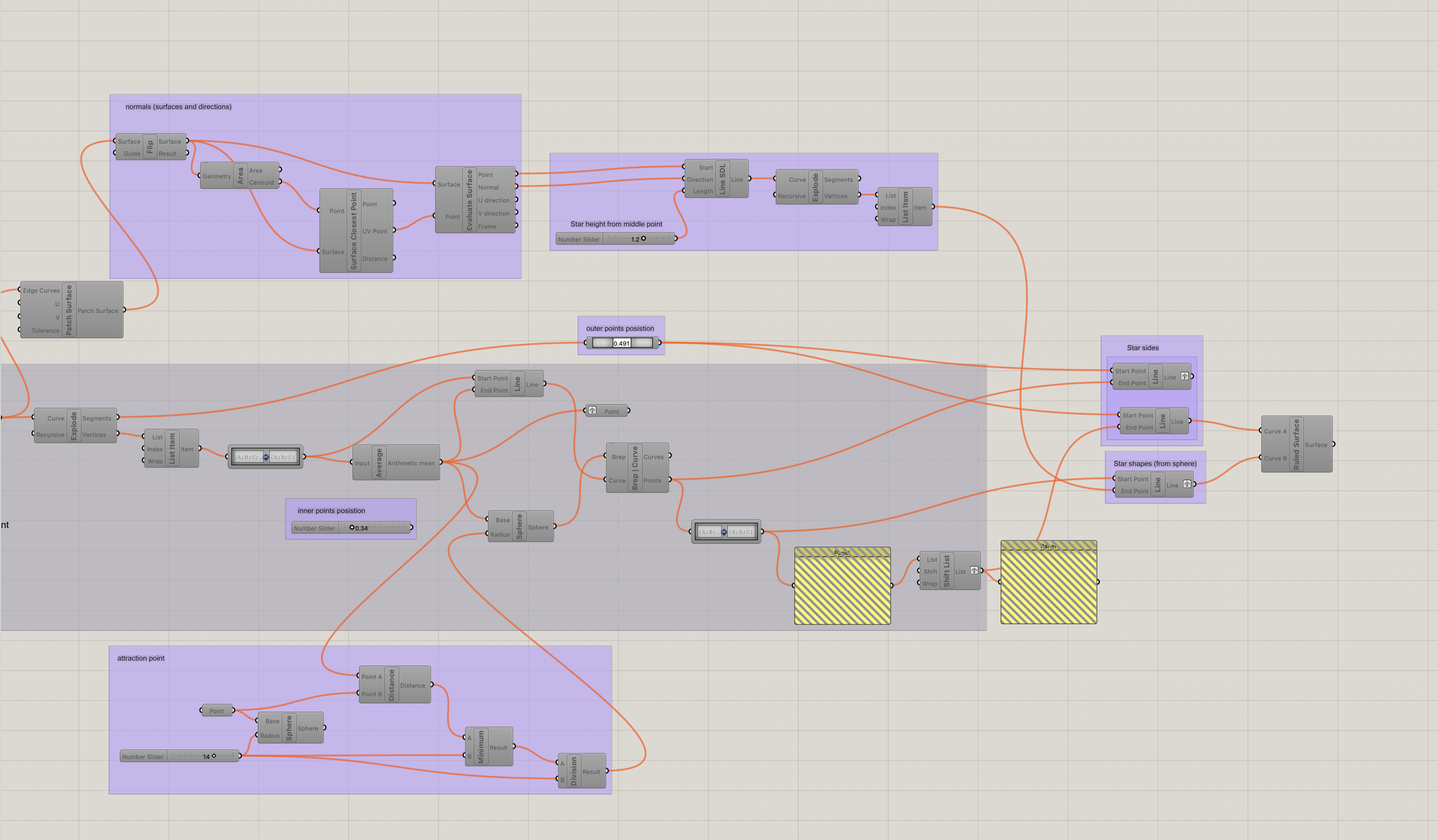
Task: Click the arrow icon on the Point parameter
Action: point(592,410)
